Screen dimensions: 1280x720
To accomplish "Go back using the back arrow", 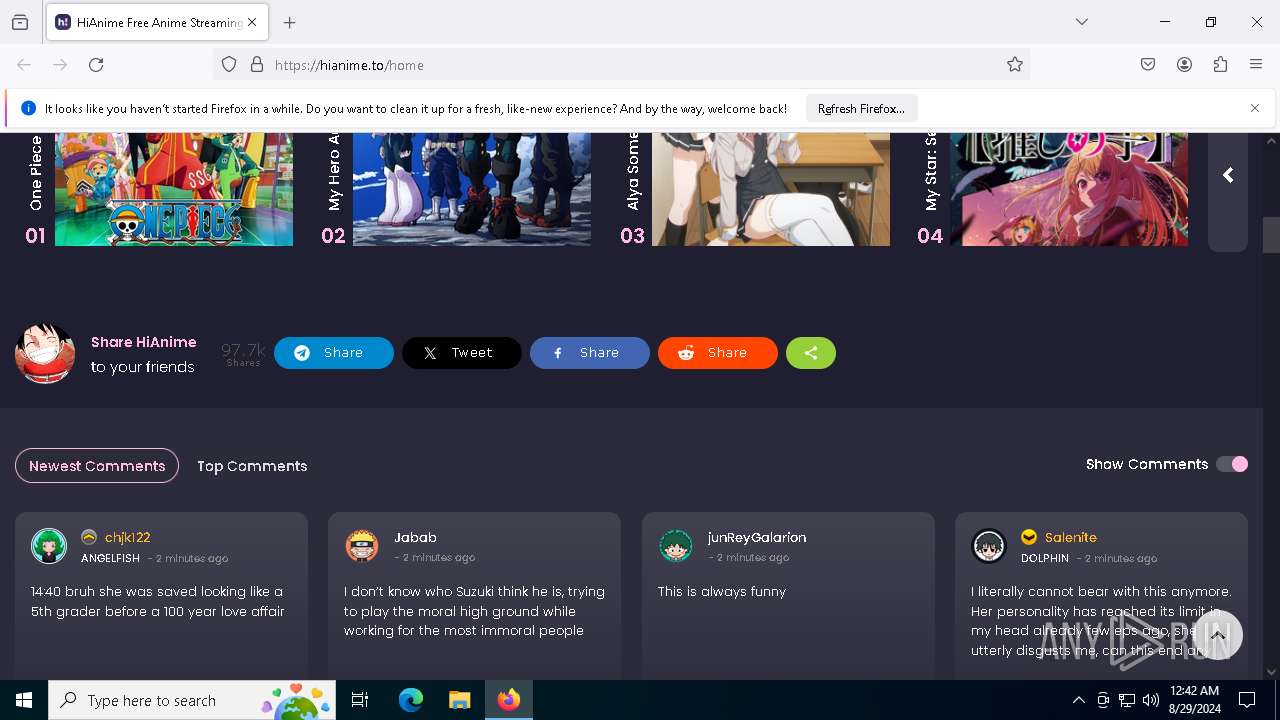I will pos(24,65).
